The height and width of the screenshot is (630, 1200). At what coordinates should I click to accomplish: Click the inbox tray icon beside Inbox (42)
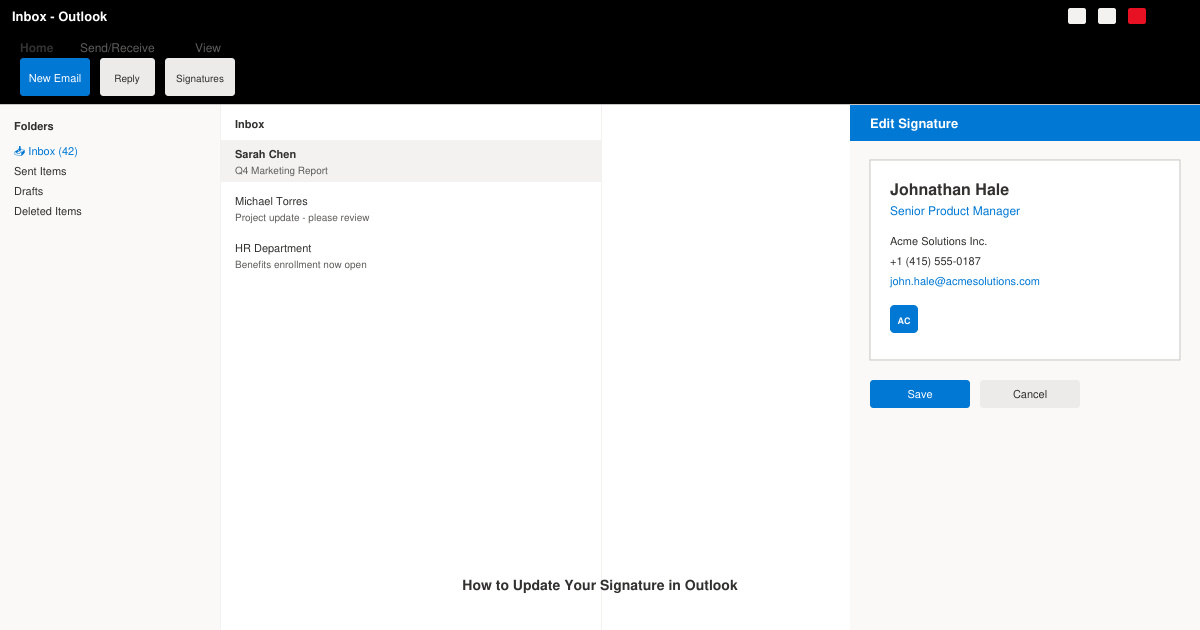[x=20, y=151]
